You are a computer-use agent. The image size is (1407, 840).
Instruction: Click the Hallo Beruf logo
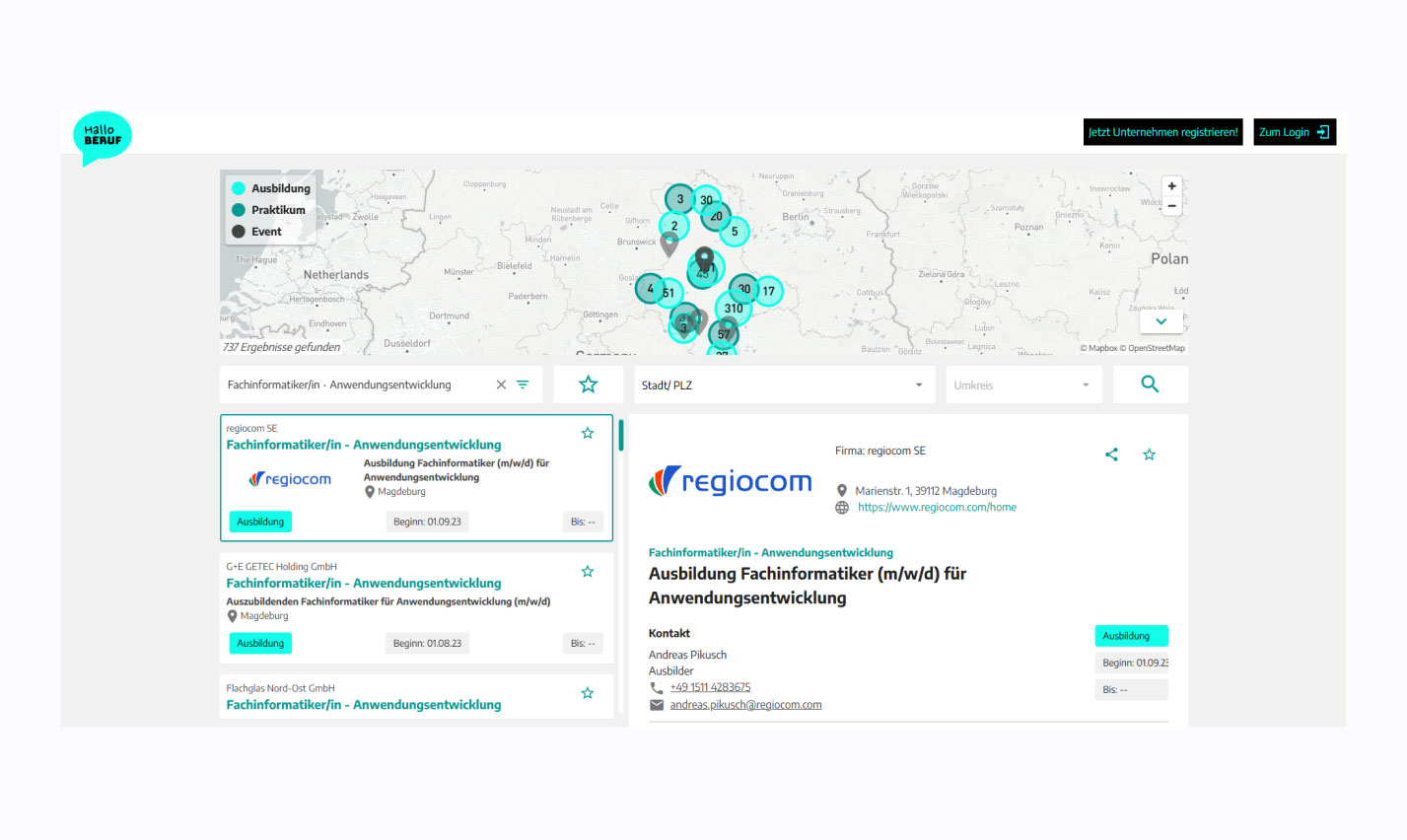pyautogui.click(x=102, y=137)
